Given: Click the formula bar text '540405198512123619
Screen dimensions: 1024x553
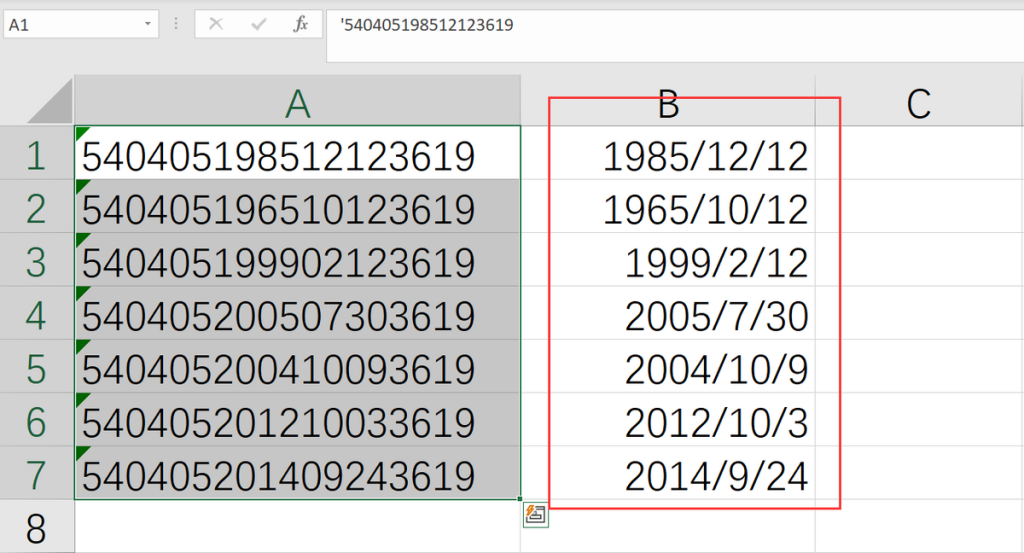Looking at the screenshot, I should pos(426,25).
